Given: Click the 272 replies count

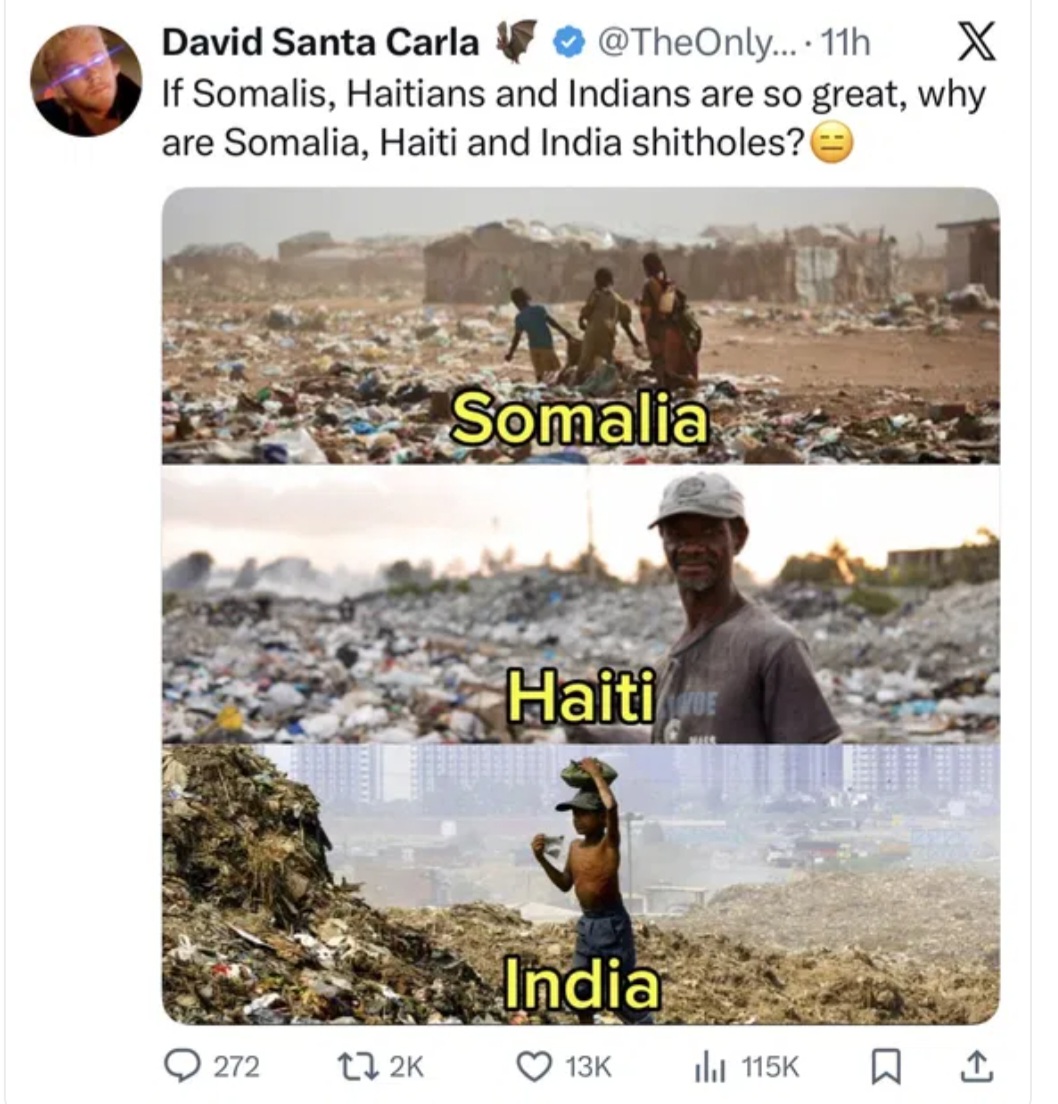Looking at the screenshot, I should click(x=236, y=1067).
